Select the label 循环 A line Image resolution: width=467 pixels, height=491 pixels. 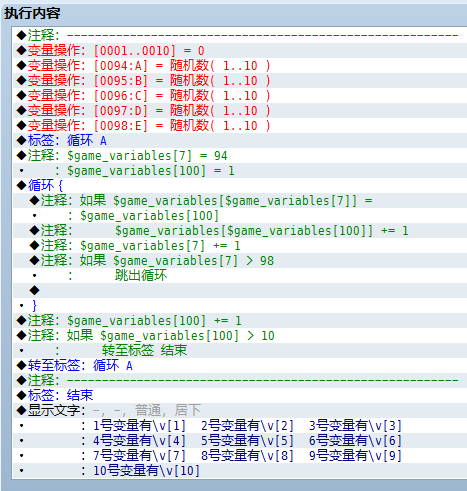239,140
